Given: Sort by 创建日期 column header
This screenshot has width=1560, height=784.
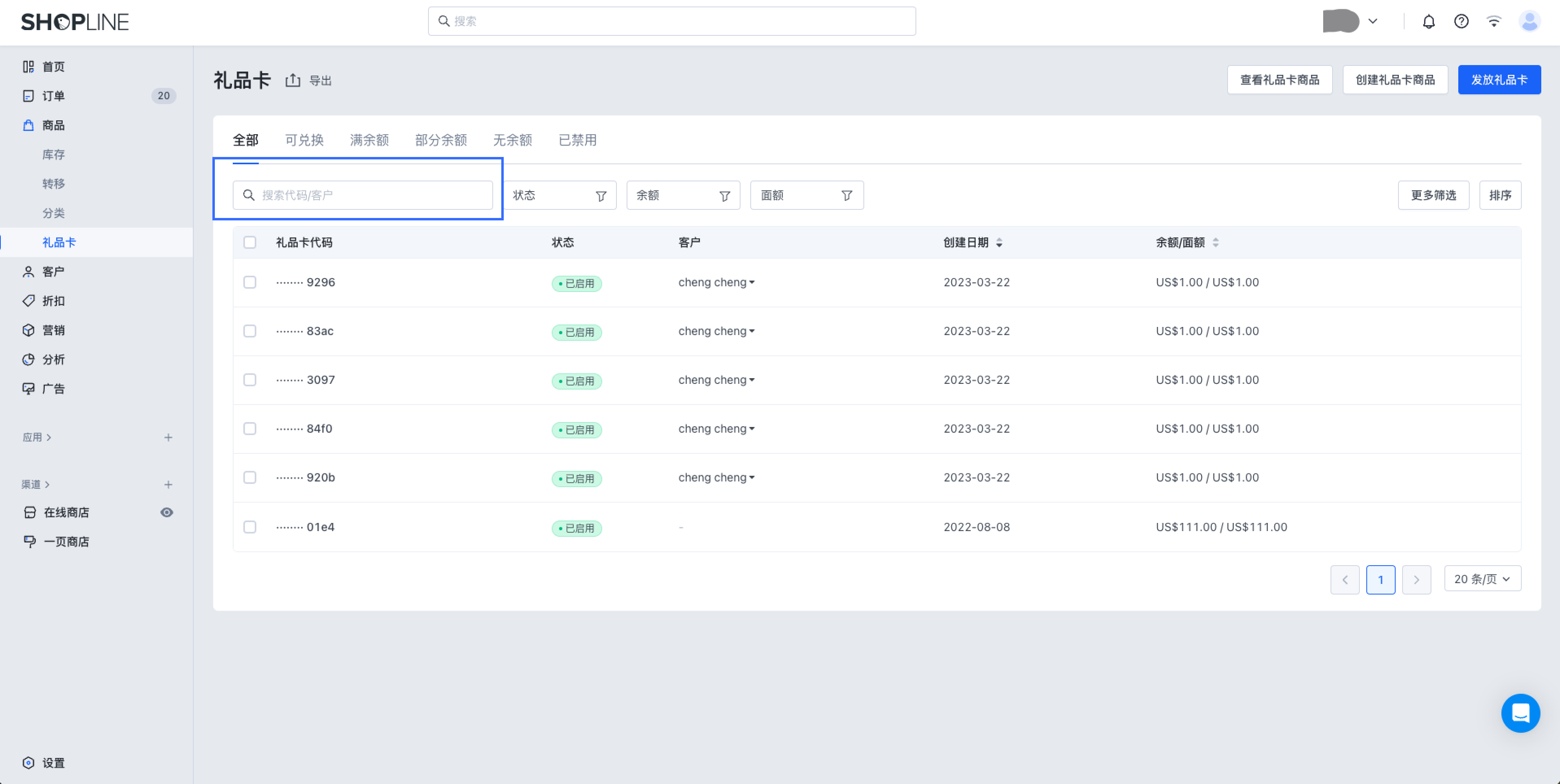Looking at the screenshot, I should click(x=972, y=242).
